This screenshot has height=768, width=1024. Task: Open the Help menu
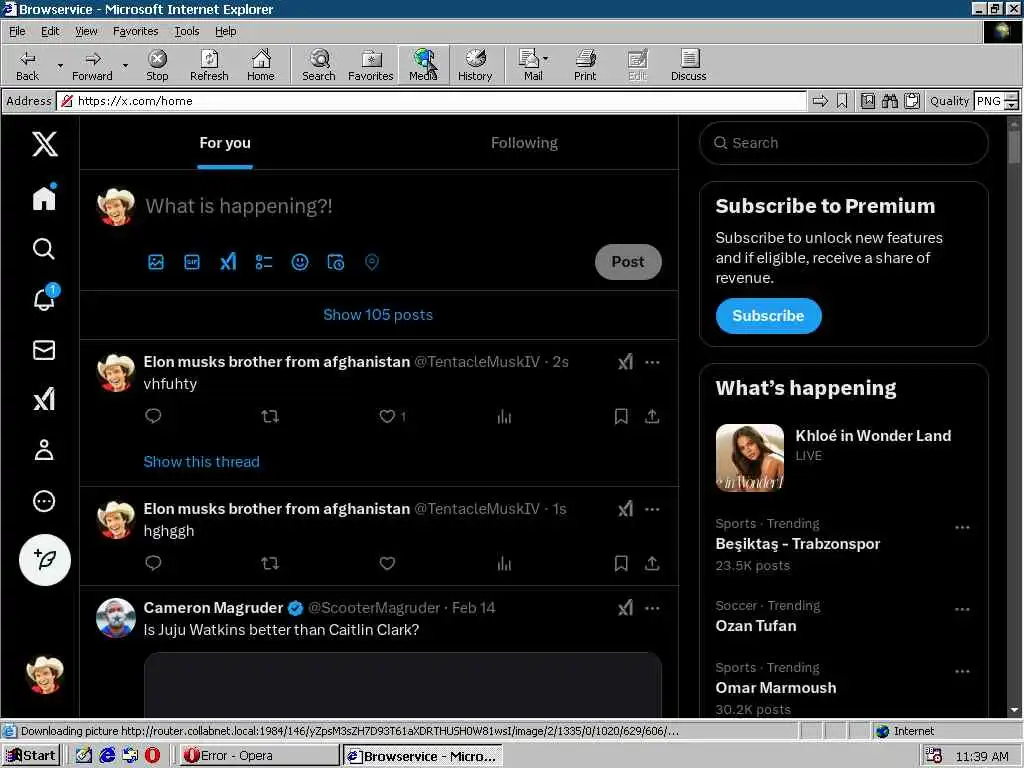tap(225, 31)
